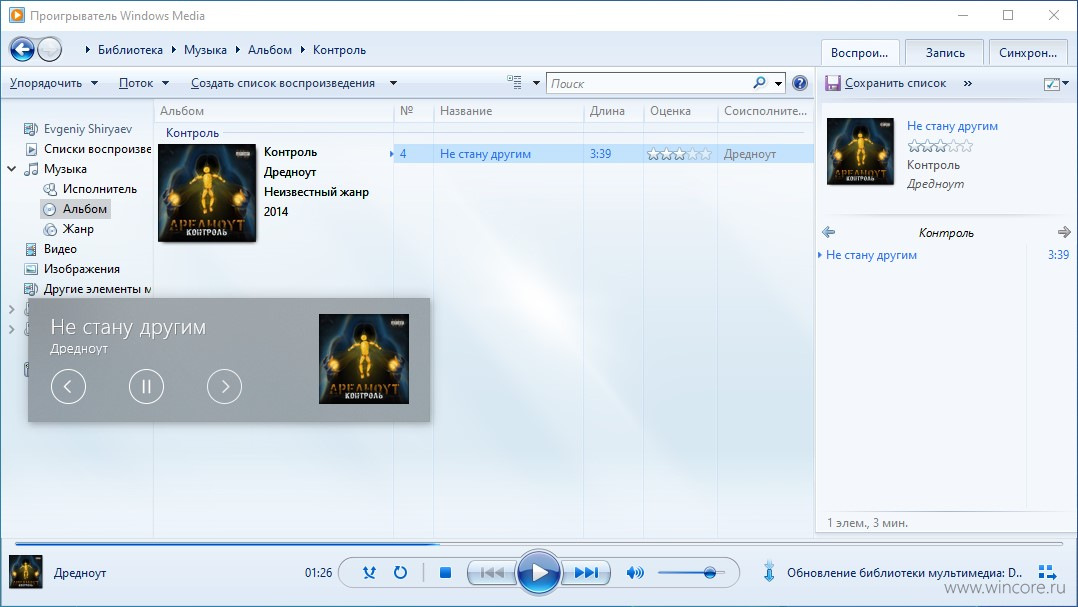Sort by the Оценка column header
This screenshot has height=607, width=1078.
[681, 111]
